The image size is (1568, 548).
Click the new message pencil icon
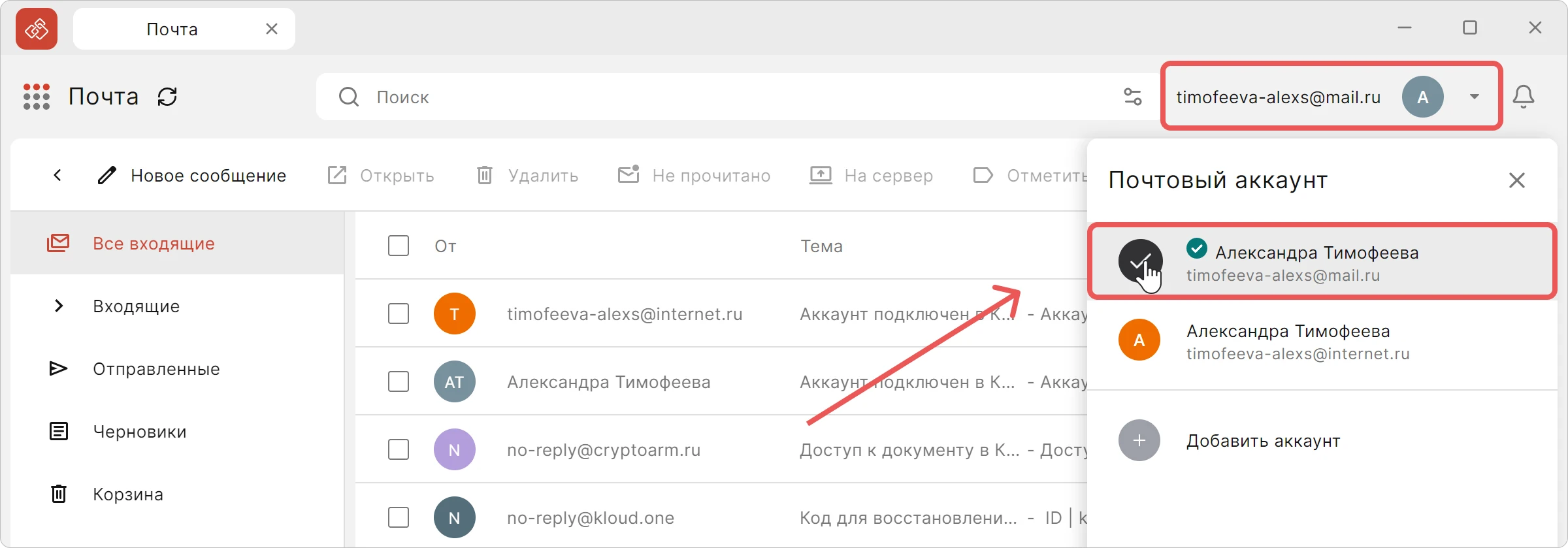(107, 175)
